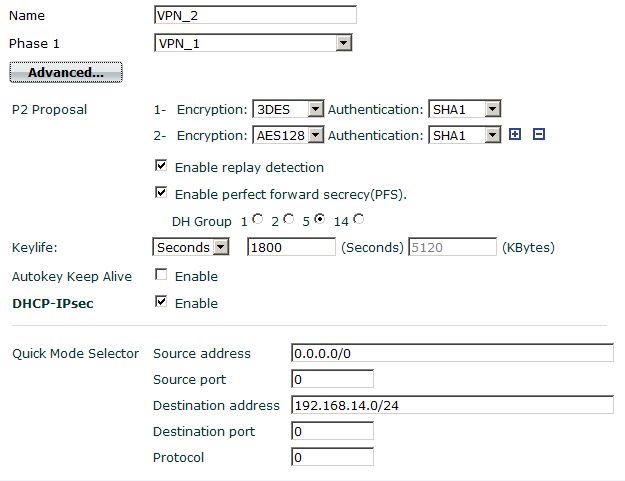Image resolution: width=625 pixels, height=481 pixels.
Task: Click the Name text field
Action: coord(255,15)
